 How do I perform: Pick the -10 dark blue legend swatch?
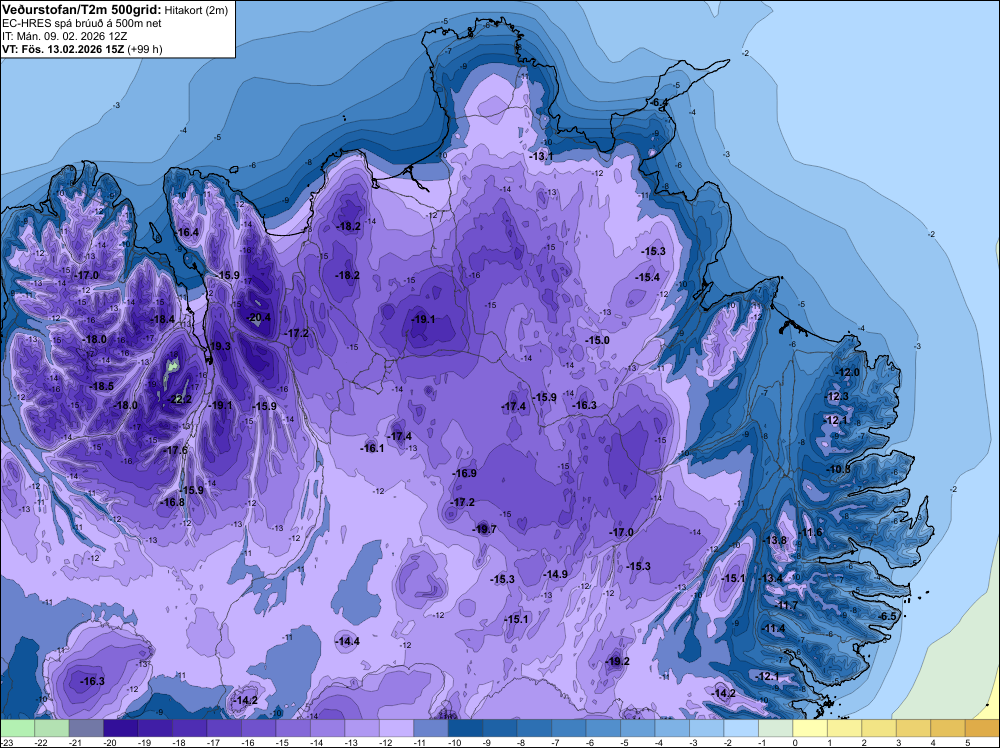[x=465, y=728]
